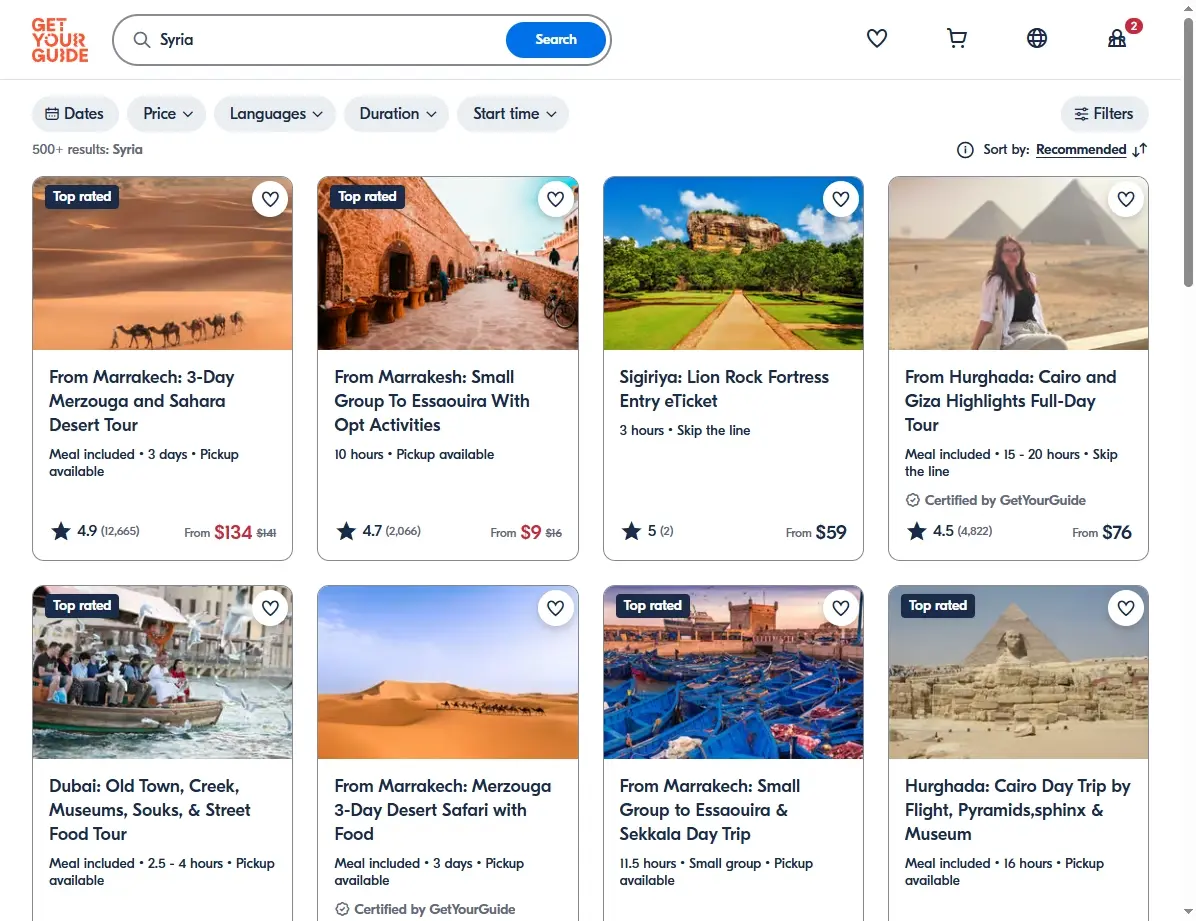Viewport: 1196px width, 921px height.
Task: Expand the Price dropdown
Action: click(x=167, y=114)
